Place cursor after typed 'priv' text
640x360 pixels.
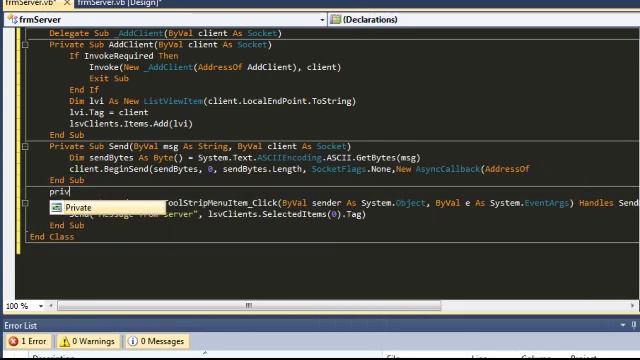(70, 191)
